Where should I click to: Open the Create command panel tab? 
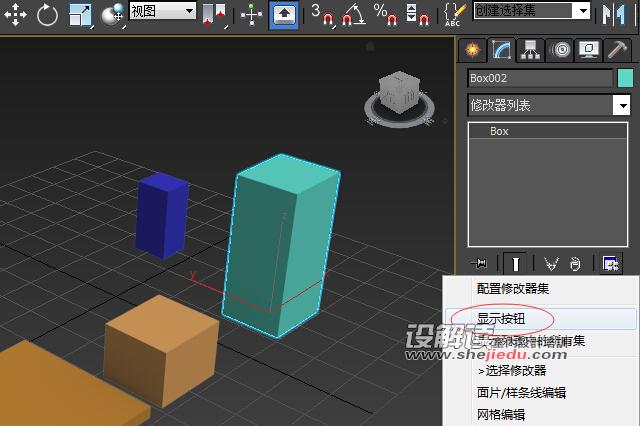(x=472, y=50)
